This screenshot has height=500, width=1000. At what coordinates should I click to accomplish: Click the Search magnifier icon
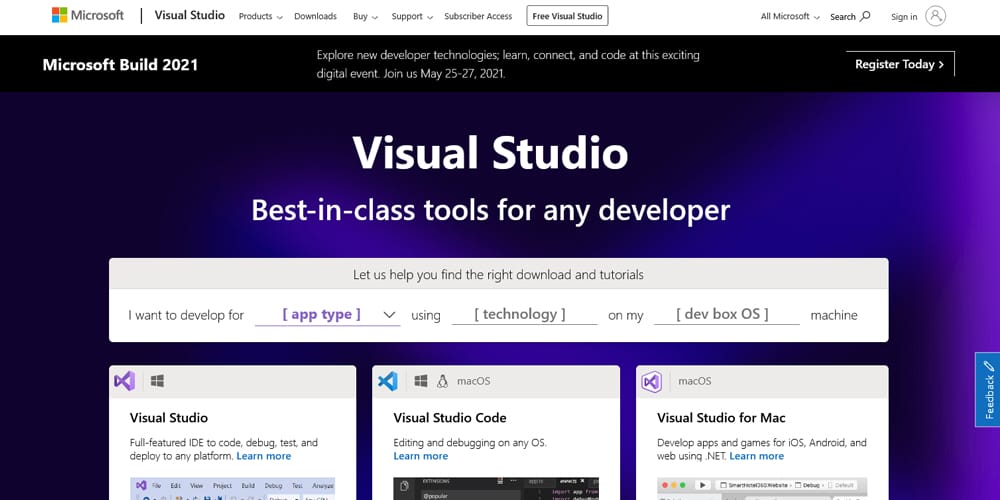pos(865,16)
